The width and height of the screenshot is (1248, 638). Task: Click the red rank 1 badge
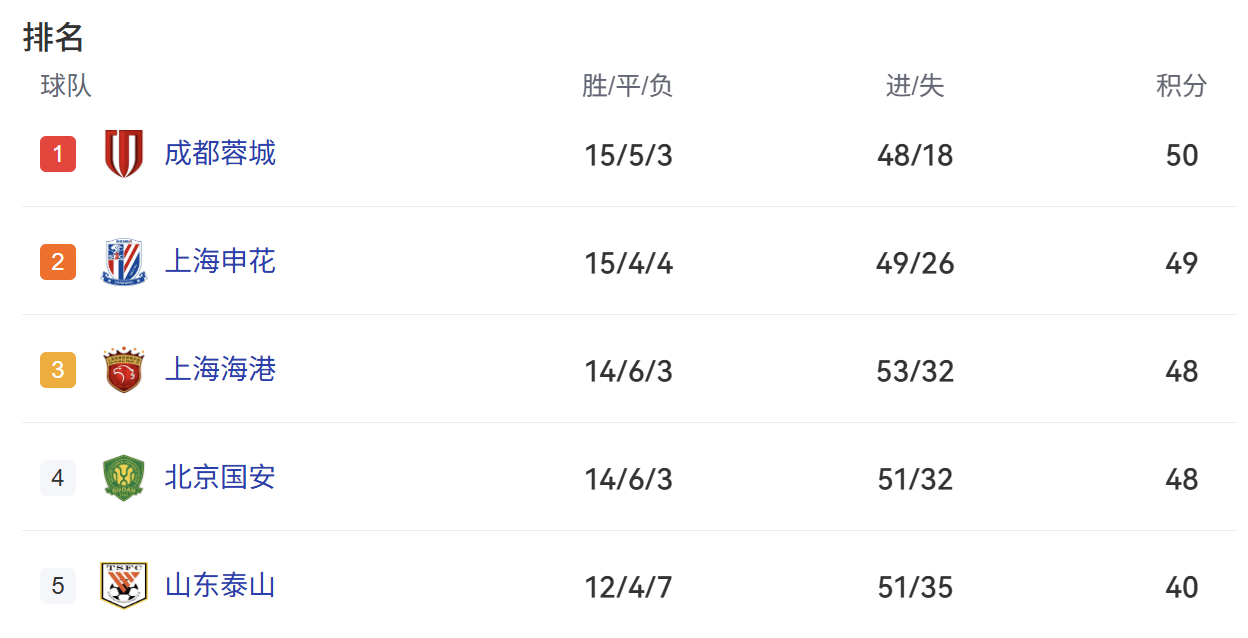click(57, 153)
